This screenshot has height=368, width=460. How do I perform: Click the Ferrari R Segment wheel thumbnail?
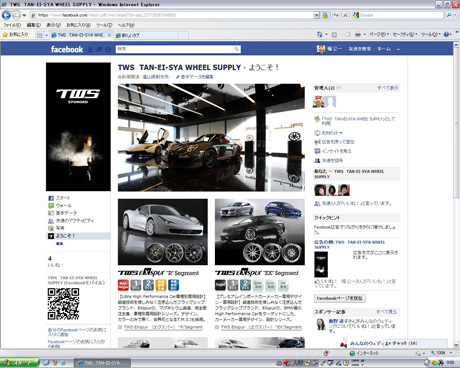pos(163,232)
